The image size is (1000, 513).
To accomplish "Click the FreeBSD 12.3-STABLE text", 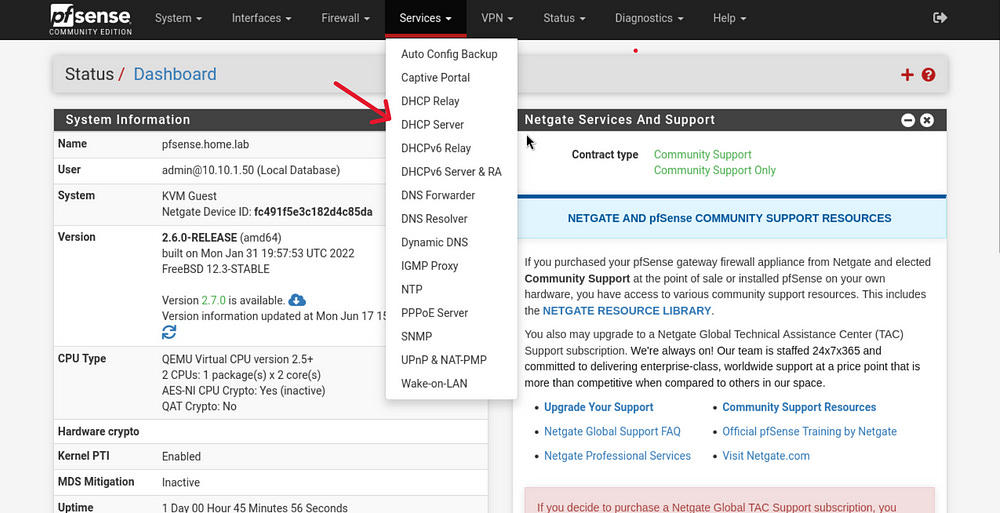I will 216,269.
